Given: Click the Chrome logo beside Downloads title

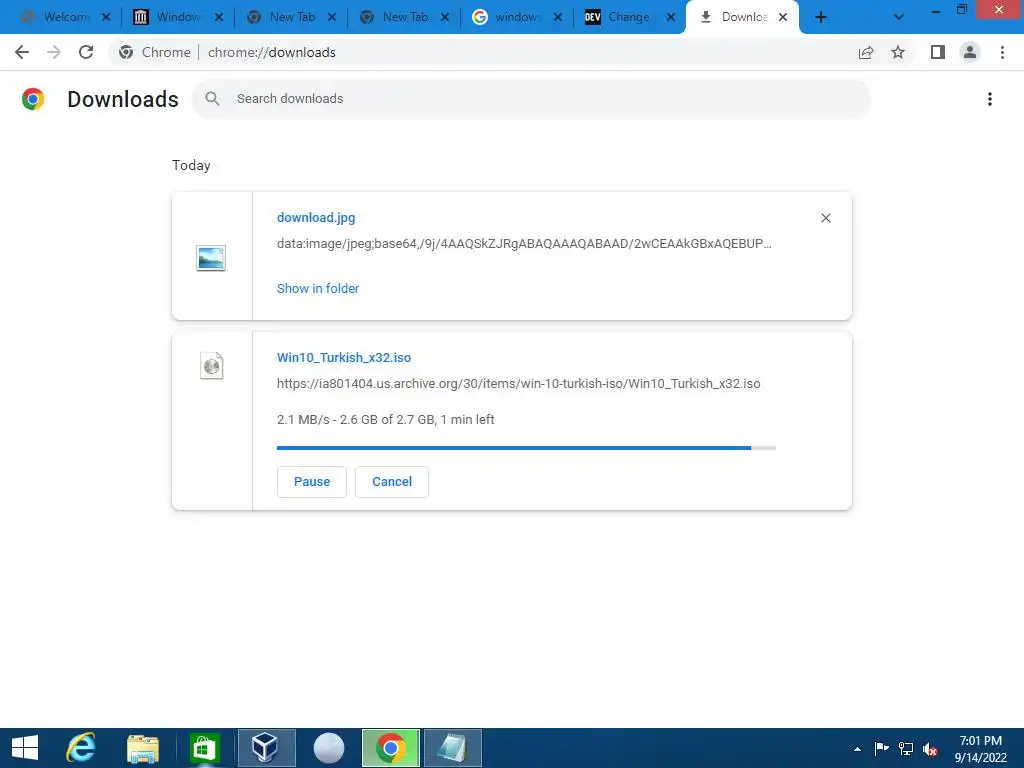Looking at the screenshot, I should coord(33,99).
